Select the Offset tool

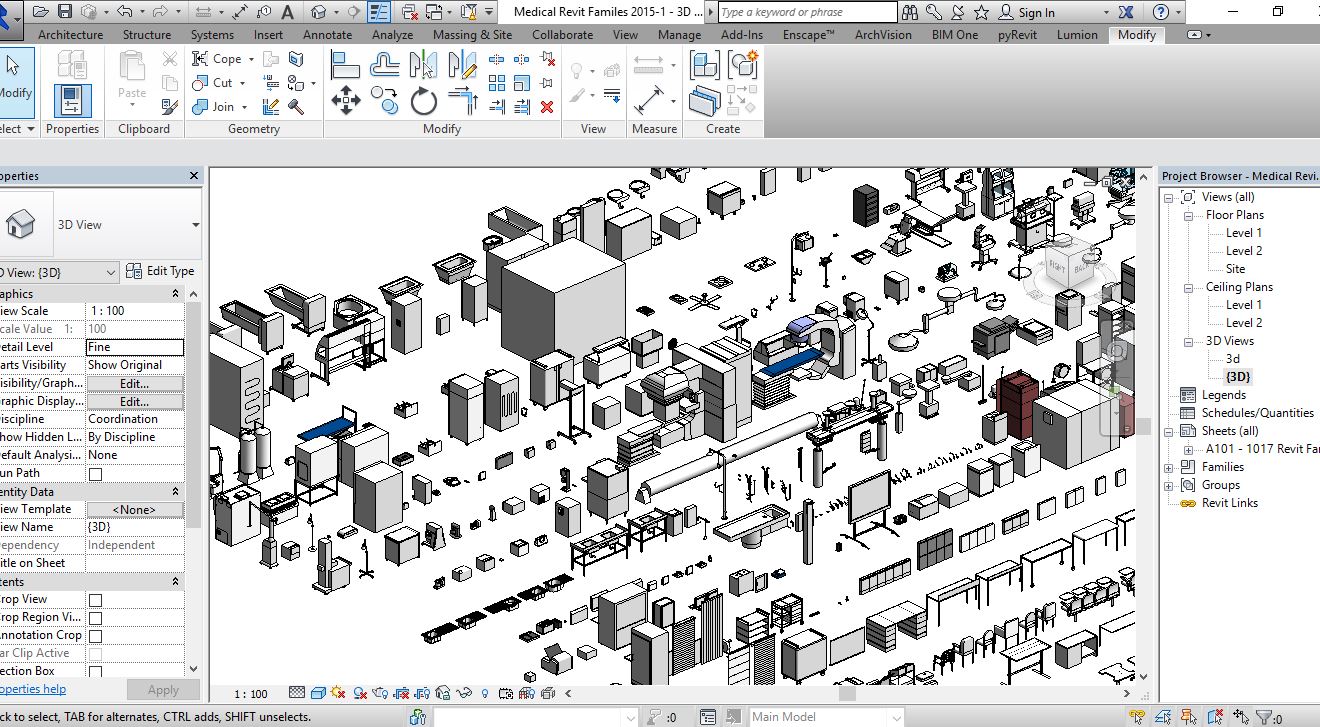click(x=385, y=66)
